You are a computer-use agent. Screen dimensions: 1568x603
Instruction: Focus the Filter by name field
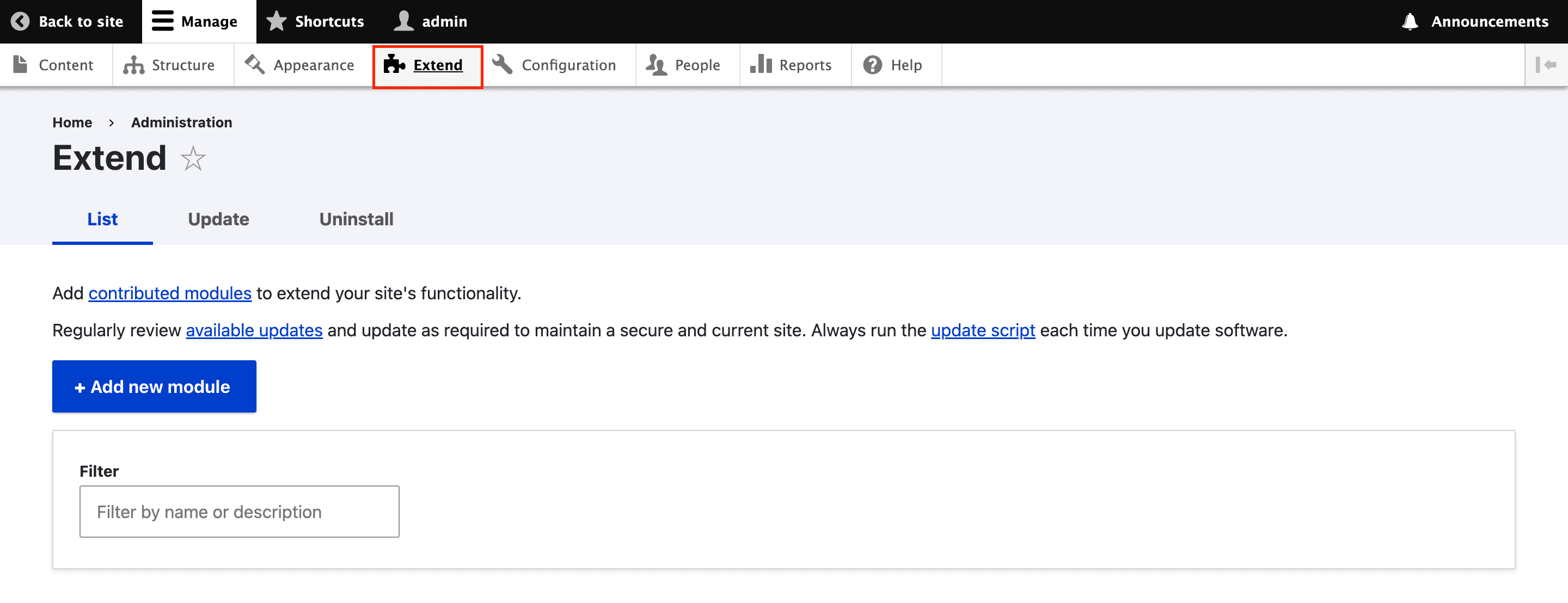239,512
